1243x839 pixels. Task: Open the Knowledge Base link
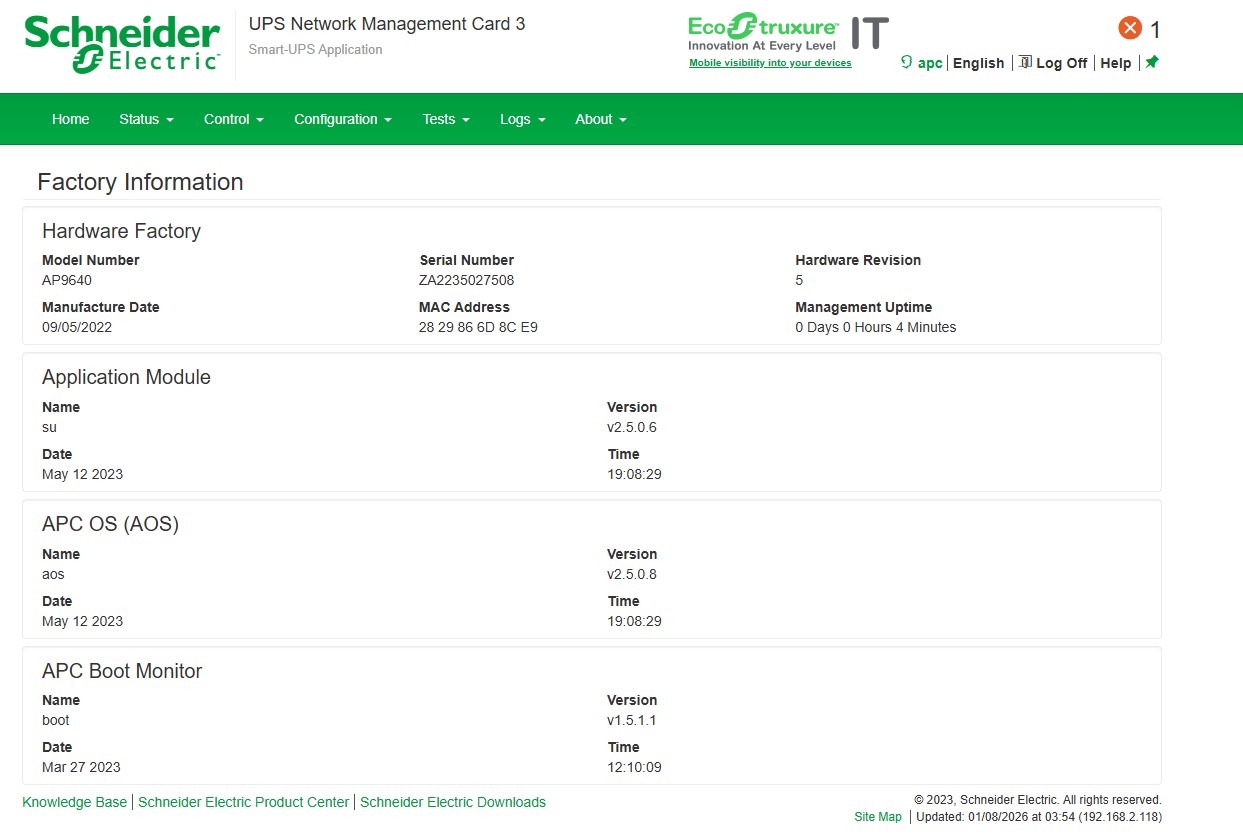[75, 802]
